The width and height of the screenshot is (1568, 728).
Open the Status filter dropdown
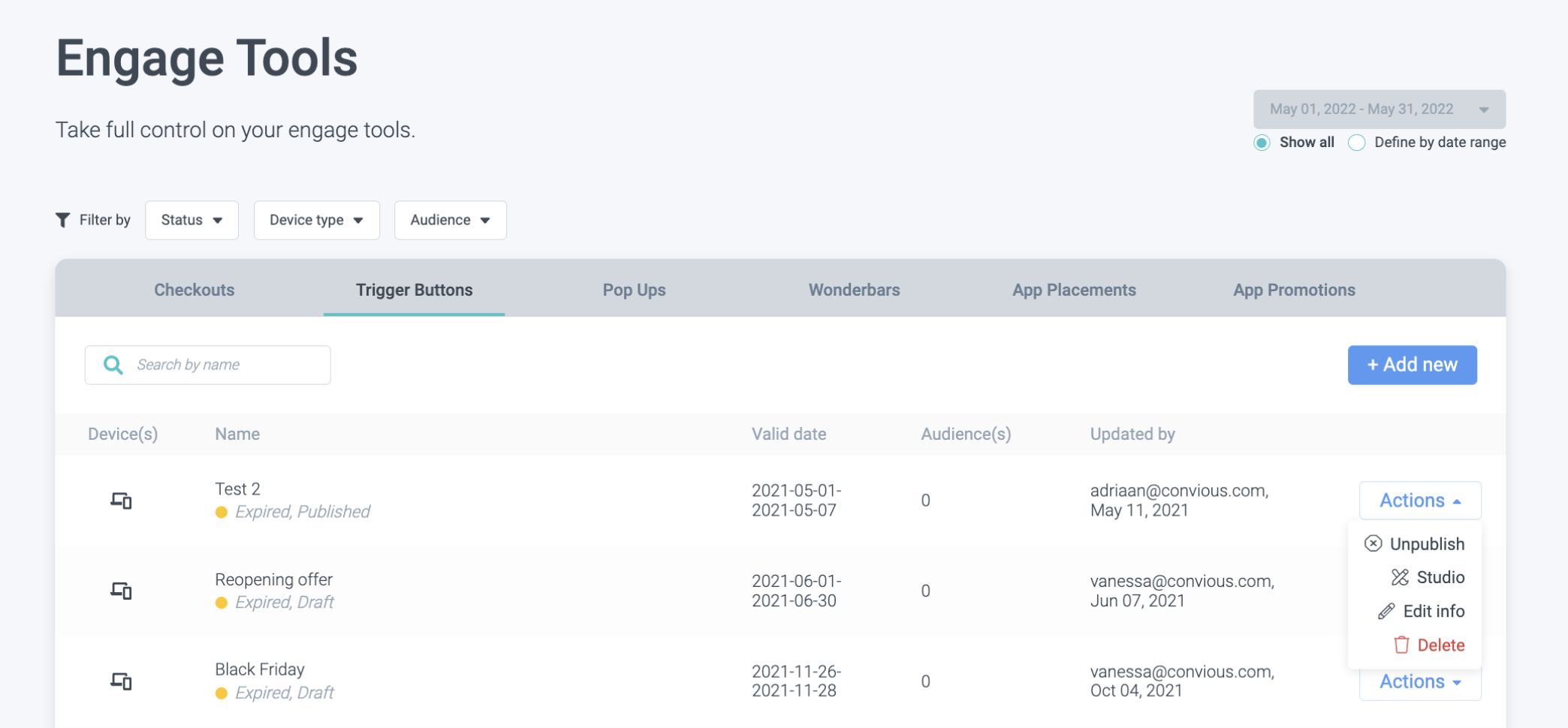pos(191,220)
